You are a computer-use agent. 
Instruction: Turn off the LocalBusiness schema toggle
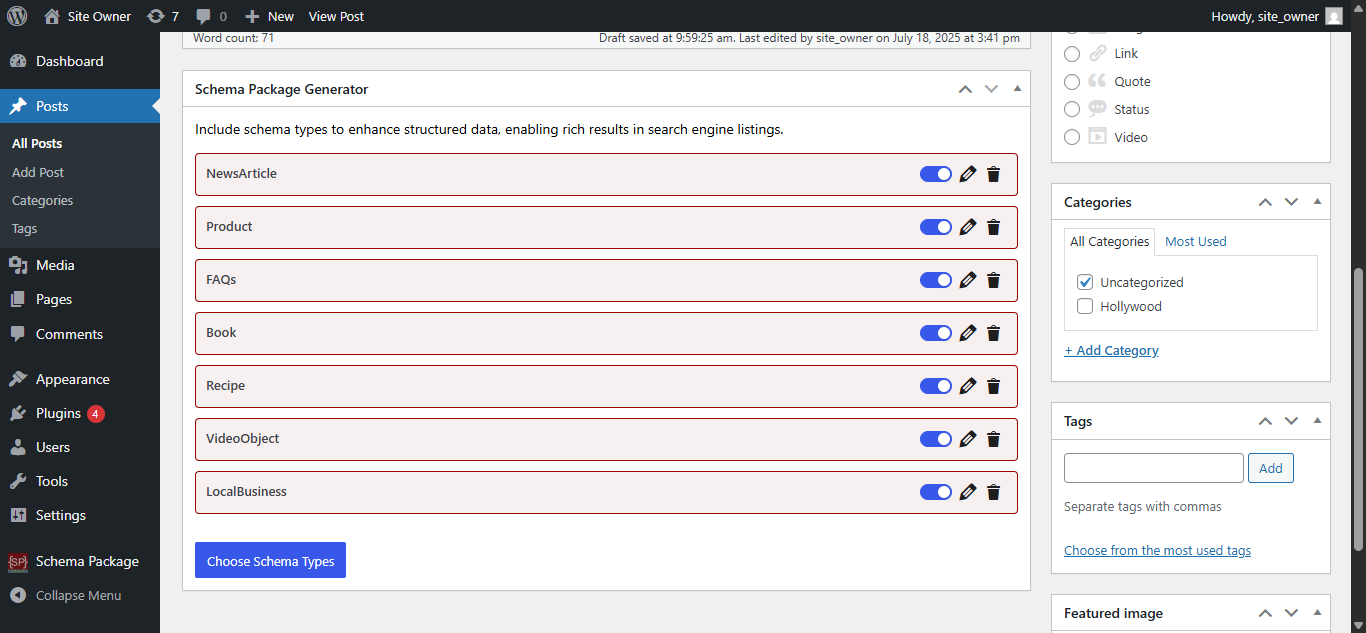coord(936,492)
